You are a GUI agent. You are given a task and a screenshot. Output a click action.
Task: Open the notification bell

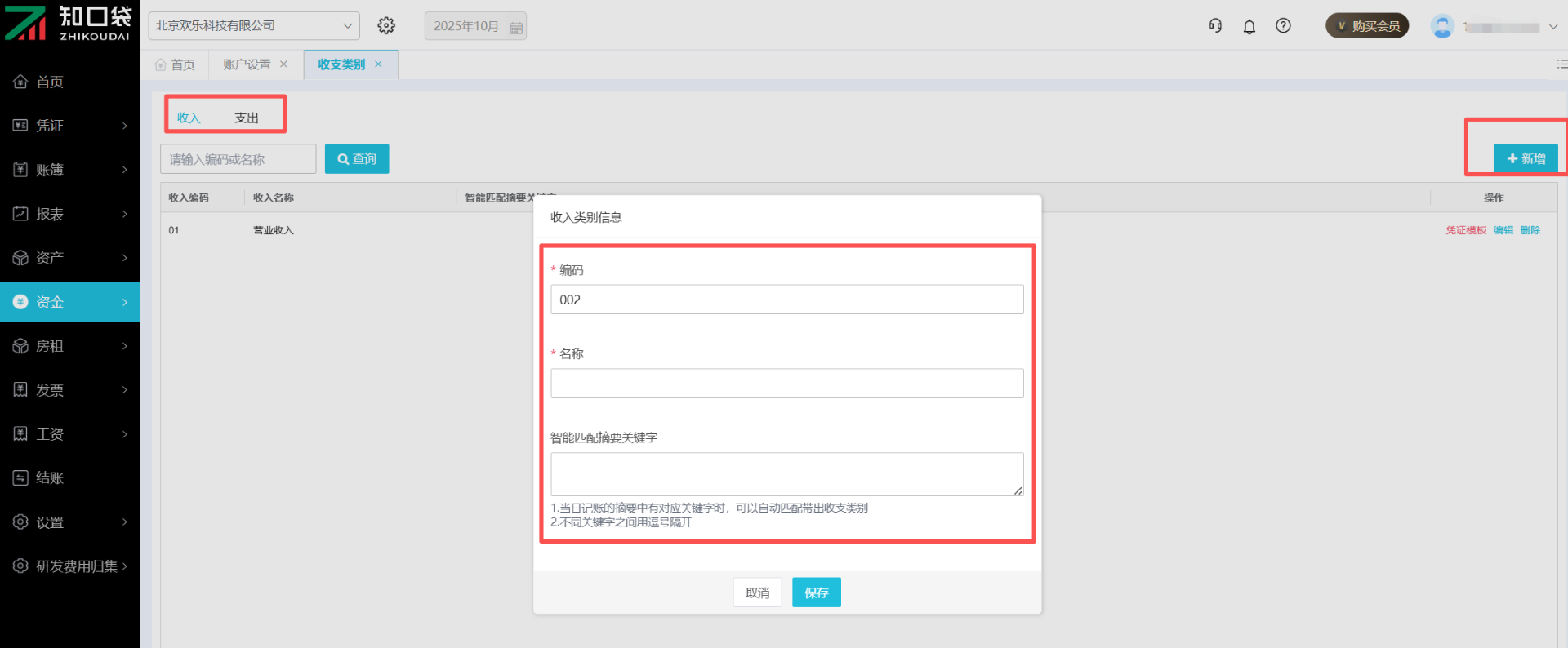(x=1249, y=27)
